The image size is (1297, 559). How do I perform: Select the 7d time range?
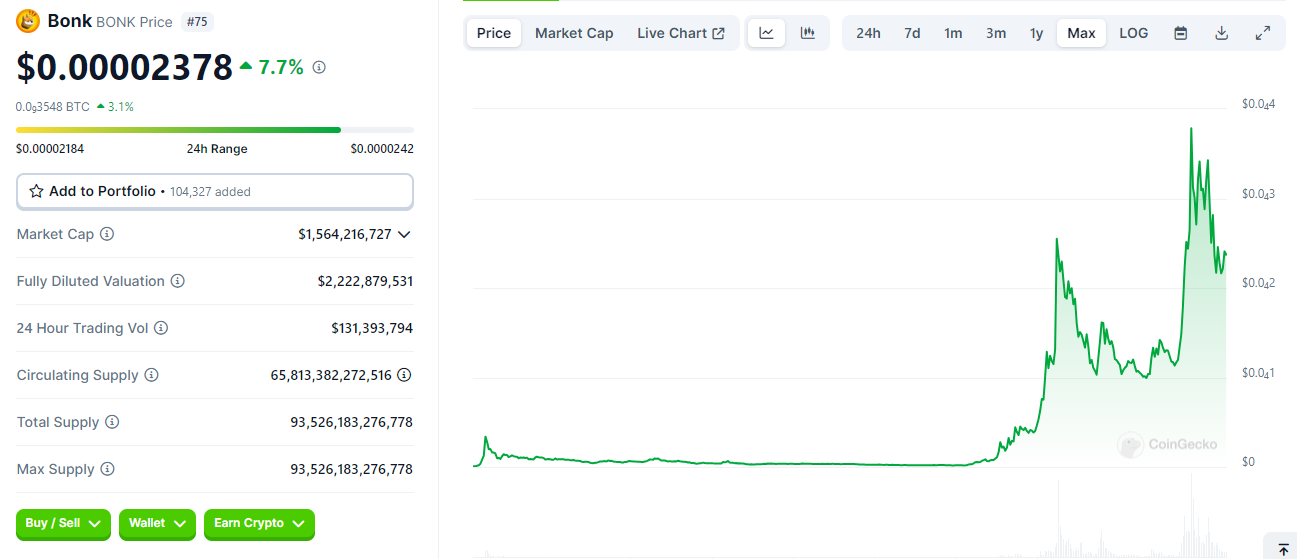coord(912,33)
